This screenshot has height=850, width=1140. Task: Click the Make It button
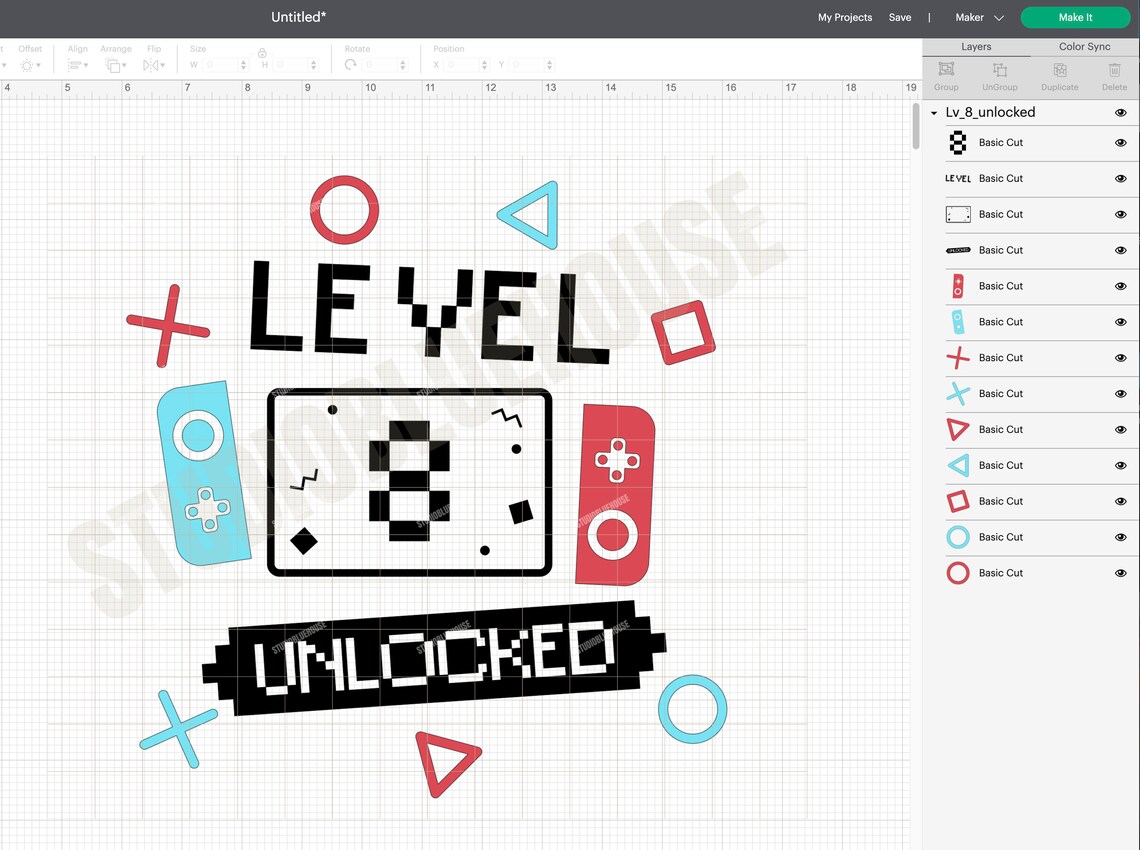click(1076, 17)
